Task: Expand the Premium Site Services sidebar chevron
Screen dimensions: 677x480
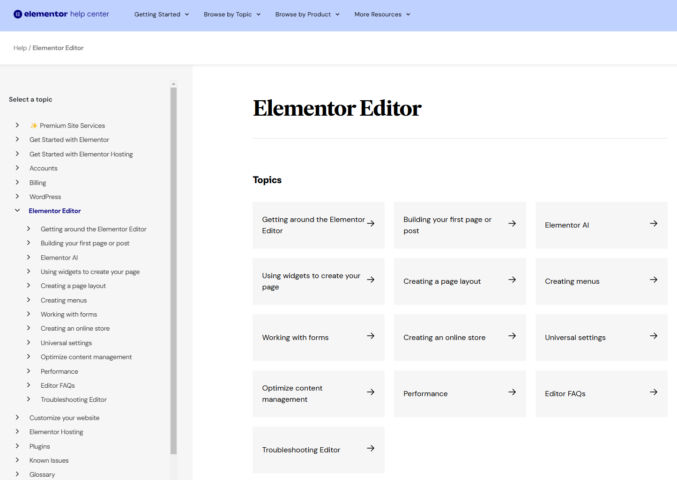Action: [17, 125]
